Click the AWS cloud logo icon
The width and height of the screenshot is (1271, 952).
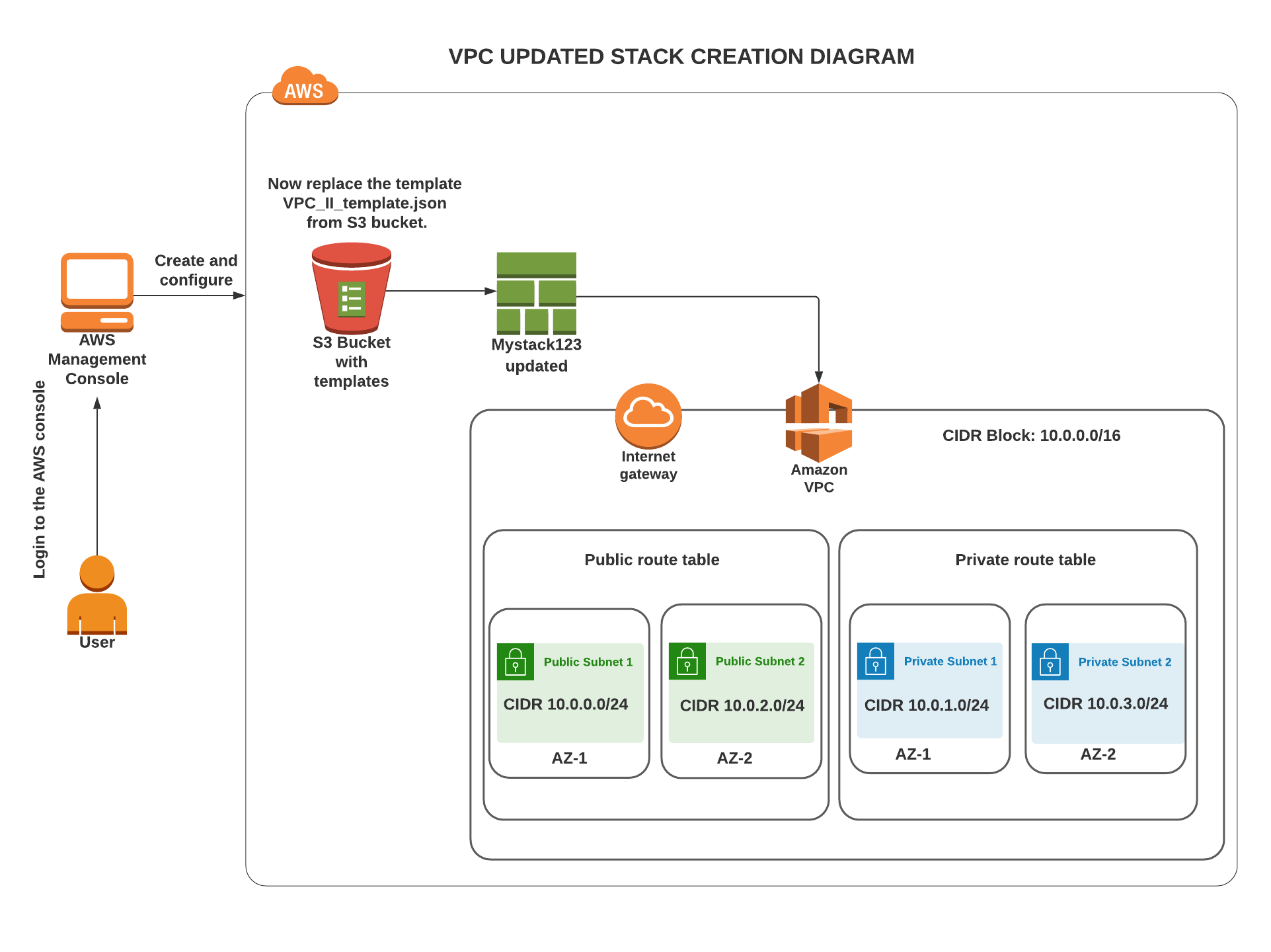tap(305, 87)
